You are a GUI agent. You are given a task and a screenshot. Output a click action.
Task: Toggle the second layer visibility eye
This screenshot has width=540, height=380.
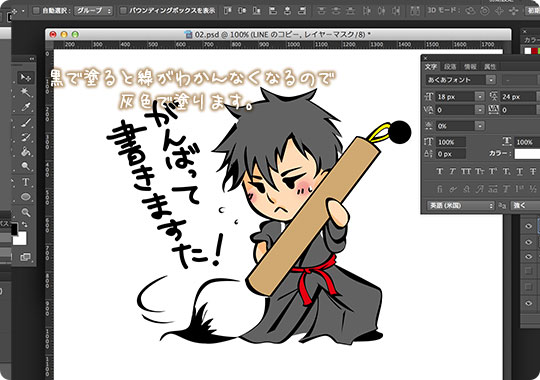pos(529,242)
